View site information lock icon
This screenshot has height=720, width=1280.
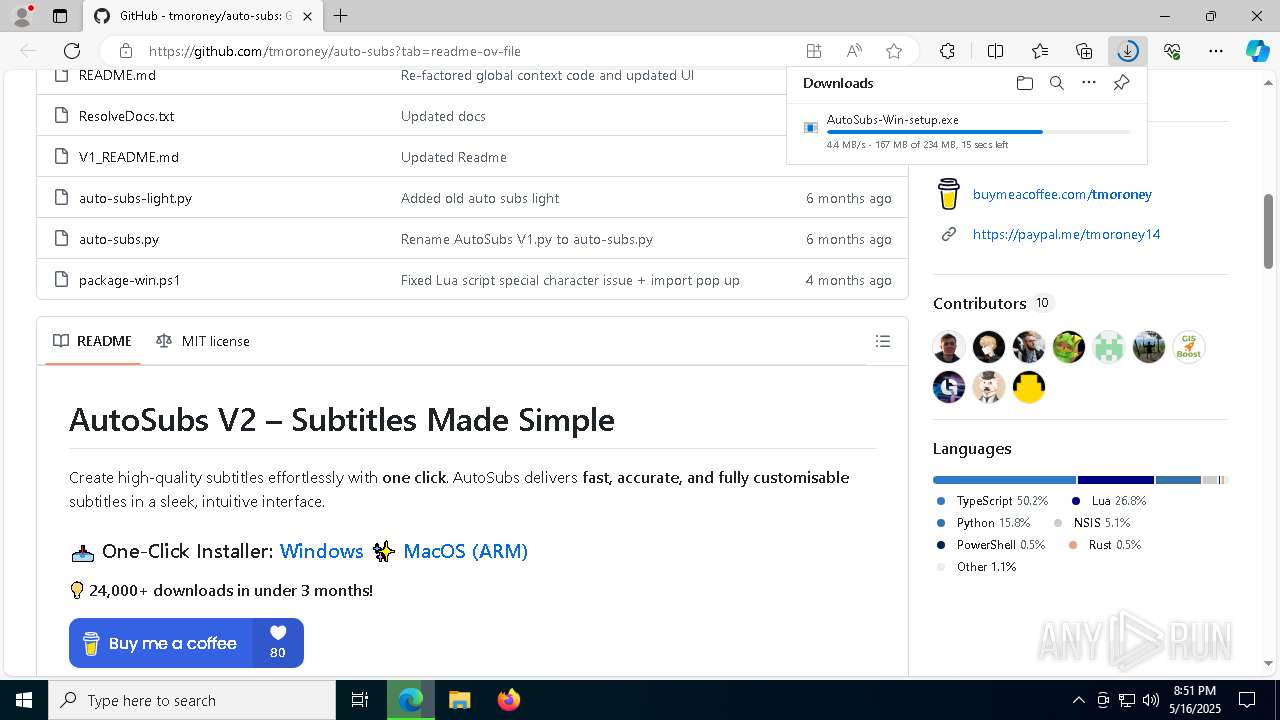coord(125,51)
